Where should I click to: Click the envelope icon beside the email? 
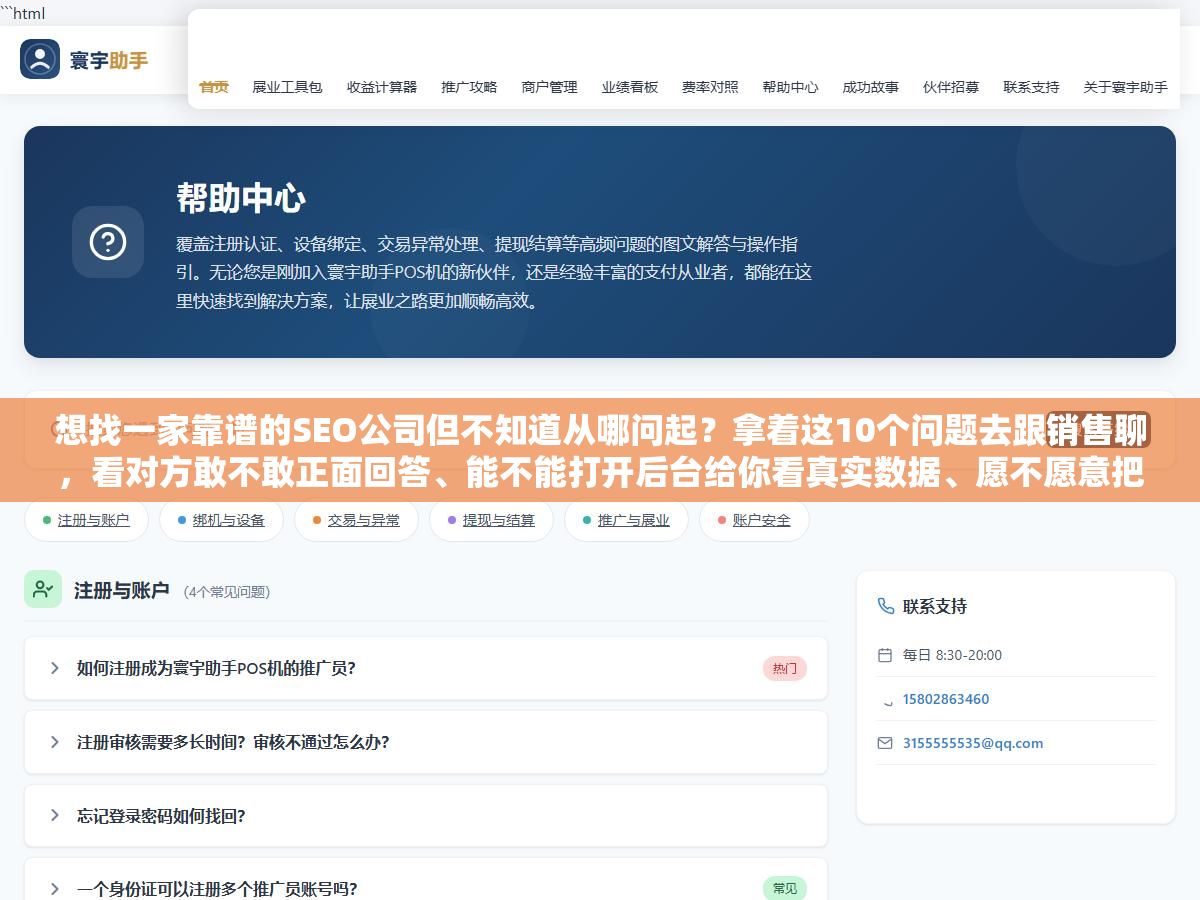coord(885,743)
